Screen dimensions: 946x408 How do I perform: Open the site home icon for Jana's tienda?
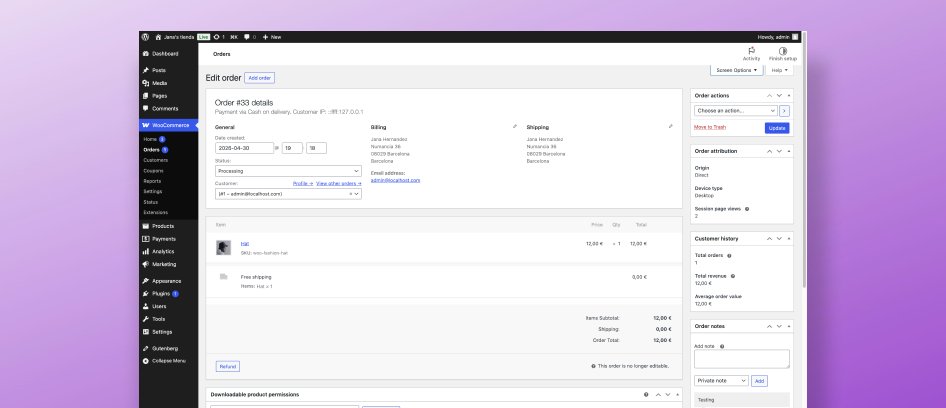coord(158,37)
